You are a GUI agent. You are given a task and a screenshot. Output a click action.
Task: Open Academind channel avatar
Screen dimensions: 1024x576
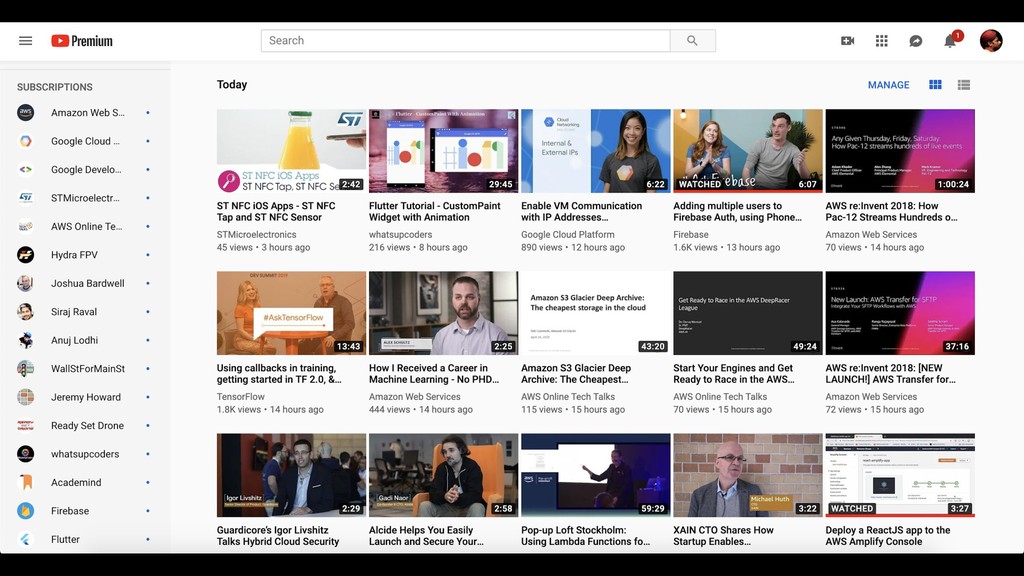coord(25,482)
